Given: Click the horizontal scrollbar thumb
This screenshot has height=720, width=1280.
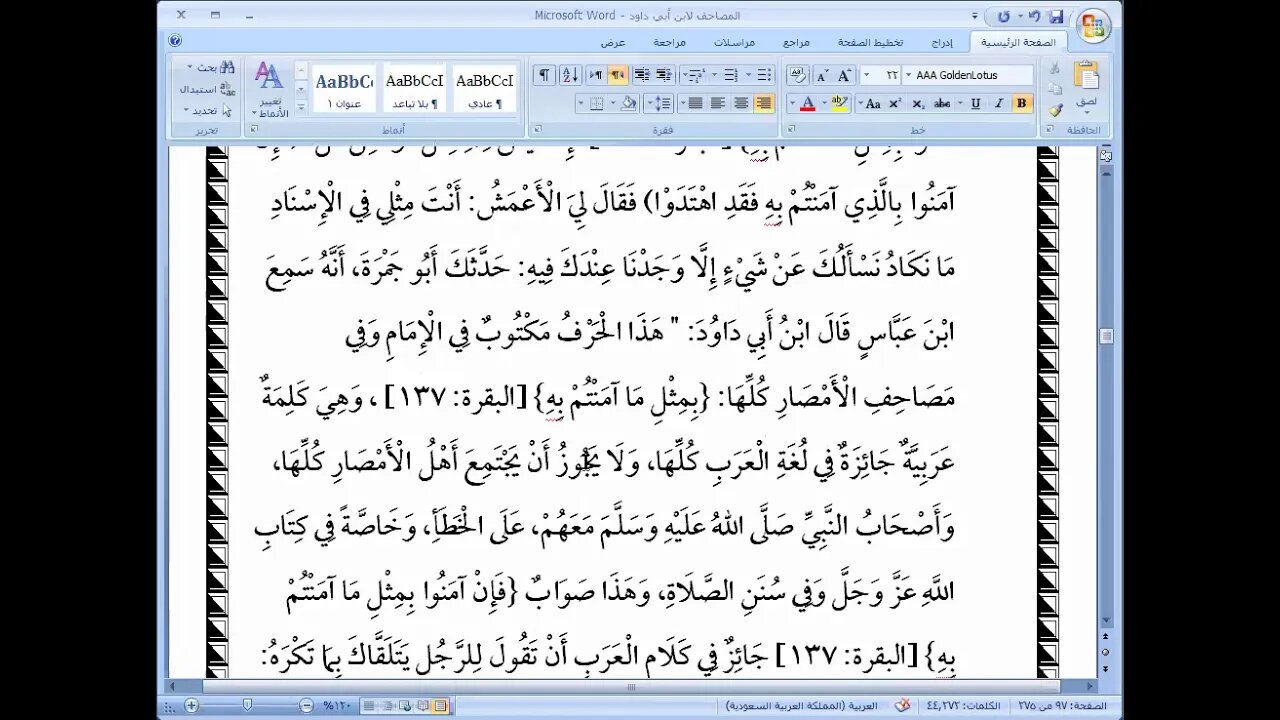Looking at the screenshot, I should 632,687.
